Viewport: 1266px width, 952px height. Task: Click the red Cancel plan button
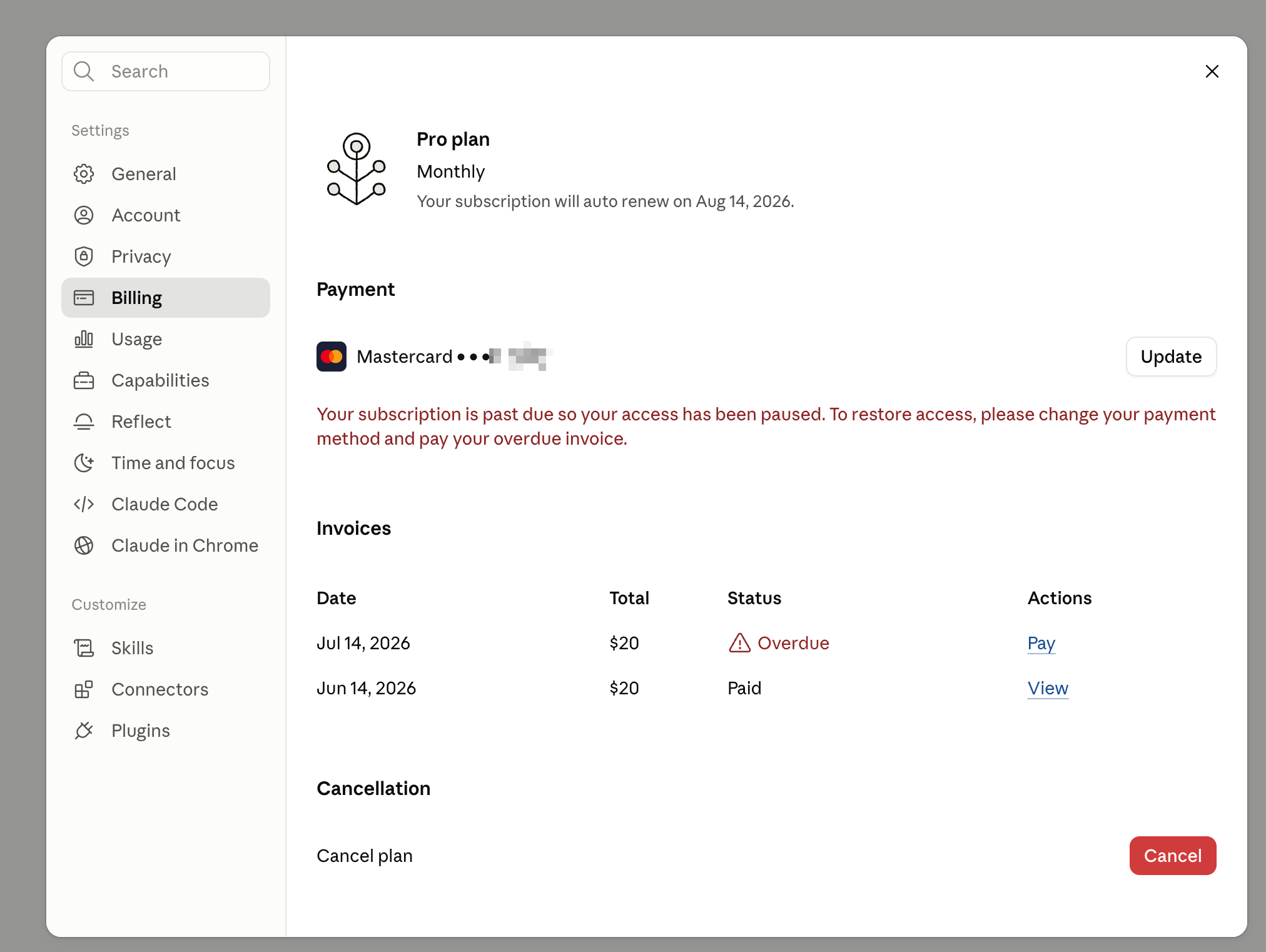[x=1172, y=856]
